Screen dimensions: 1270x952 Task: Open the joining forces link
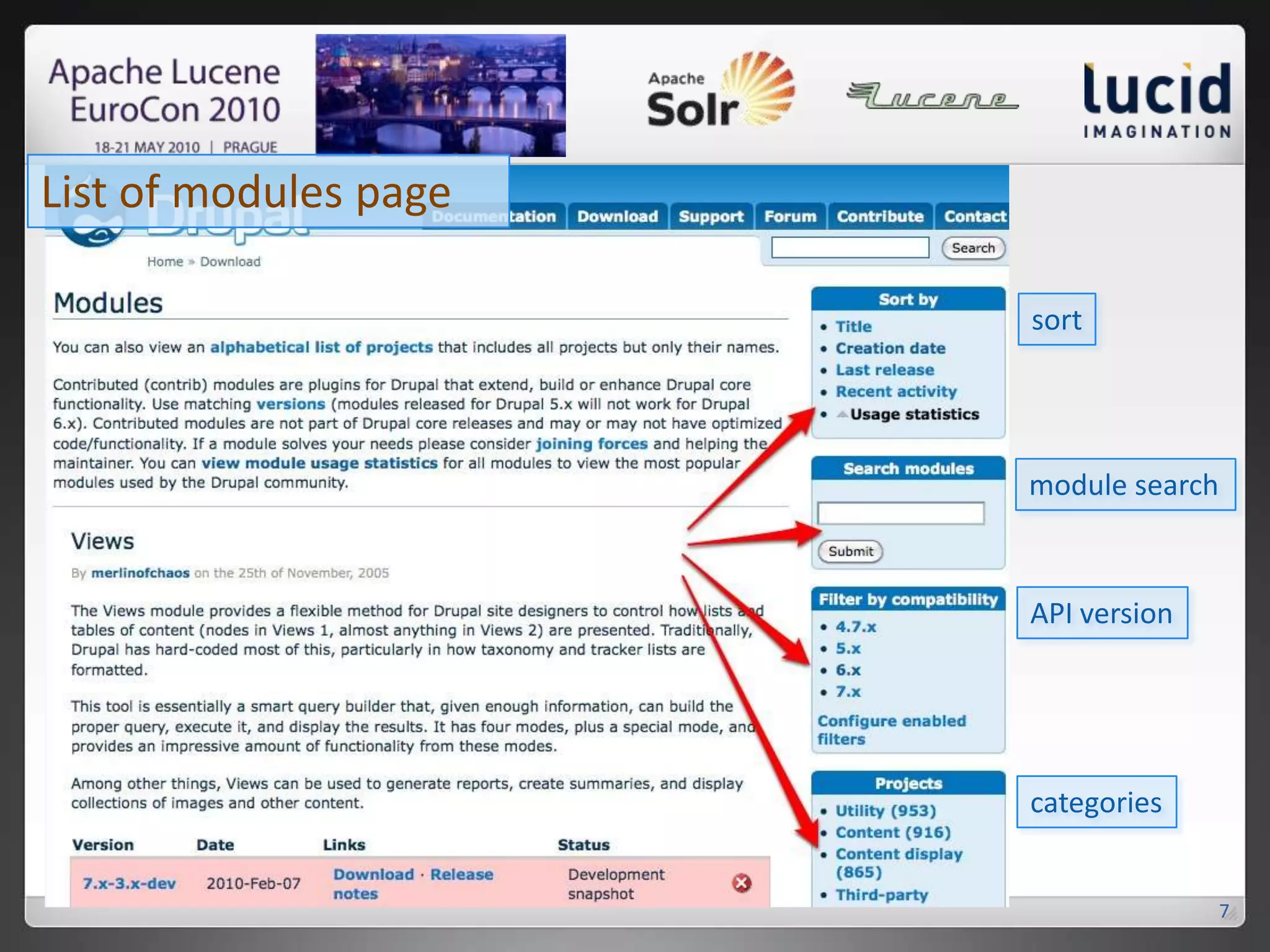pyautogui.click(x=592, y=444)
